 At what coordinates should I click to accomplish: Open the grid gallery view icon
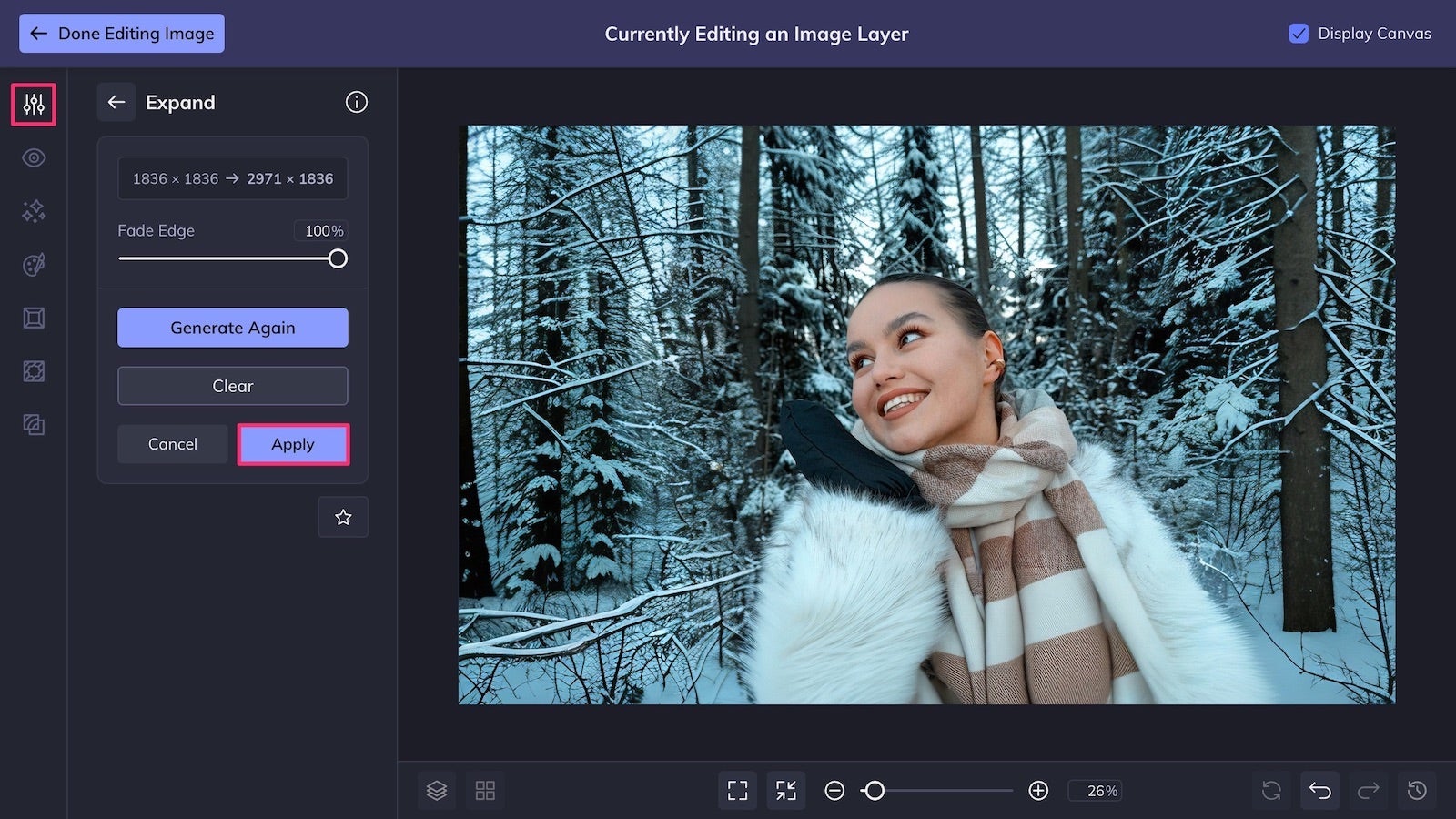coord(485,790)
